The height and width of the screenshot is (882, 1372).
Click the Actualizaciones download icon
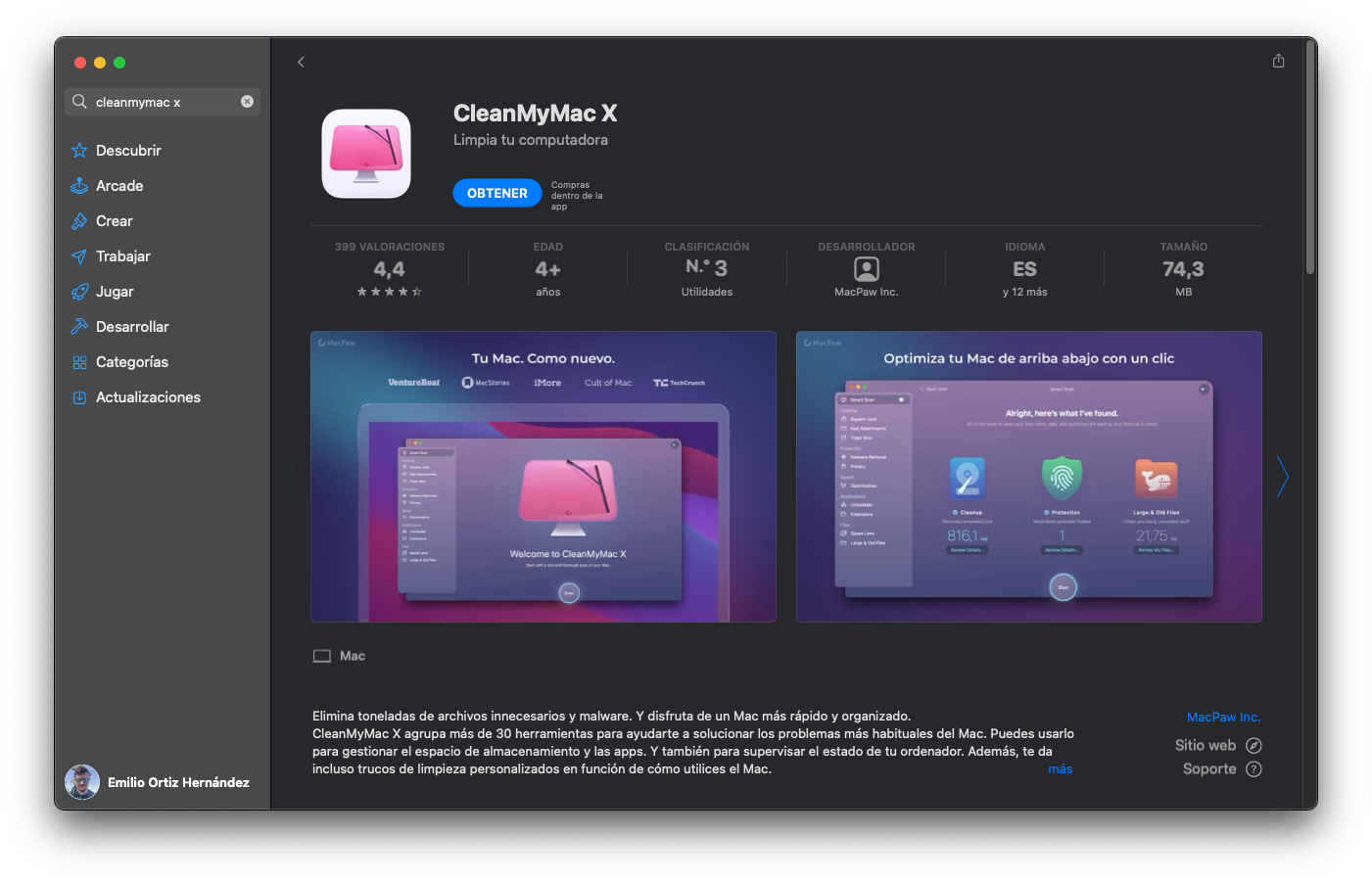pos(79,397)
